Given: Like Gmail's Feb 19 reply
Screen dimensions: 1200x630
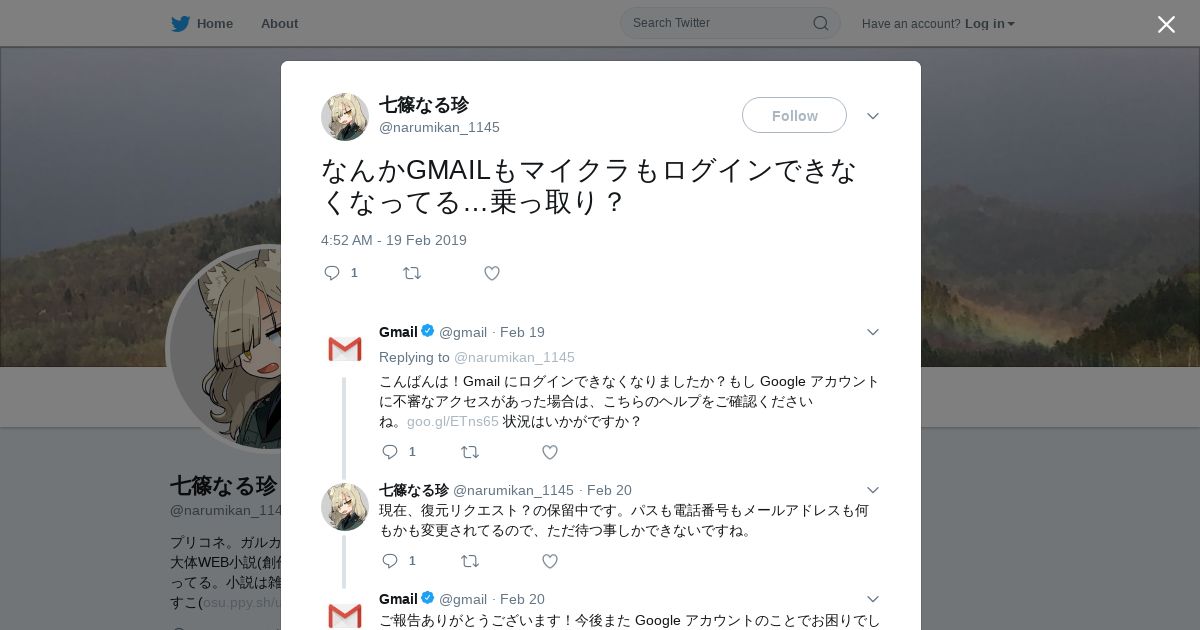Looking at the screenshot, I should pyautogui.click(x=550, y=452).
